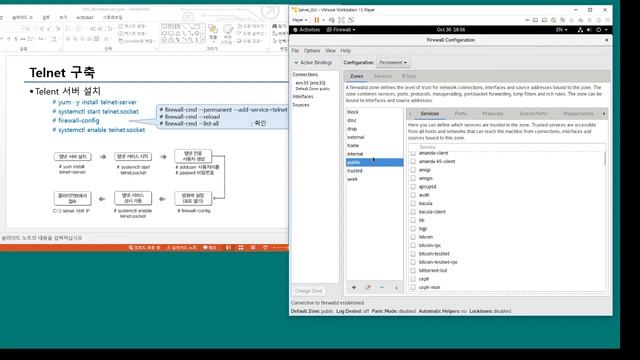
Task: Enter full screen mode via VMware toolbar icon
Action: [342, 20]
